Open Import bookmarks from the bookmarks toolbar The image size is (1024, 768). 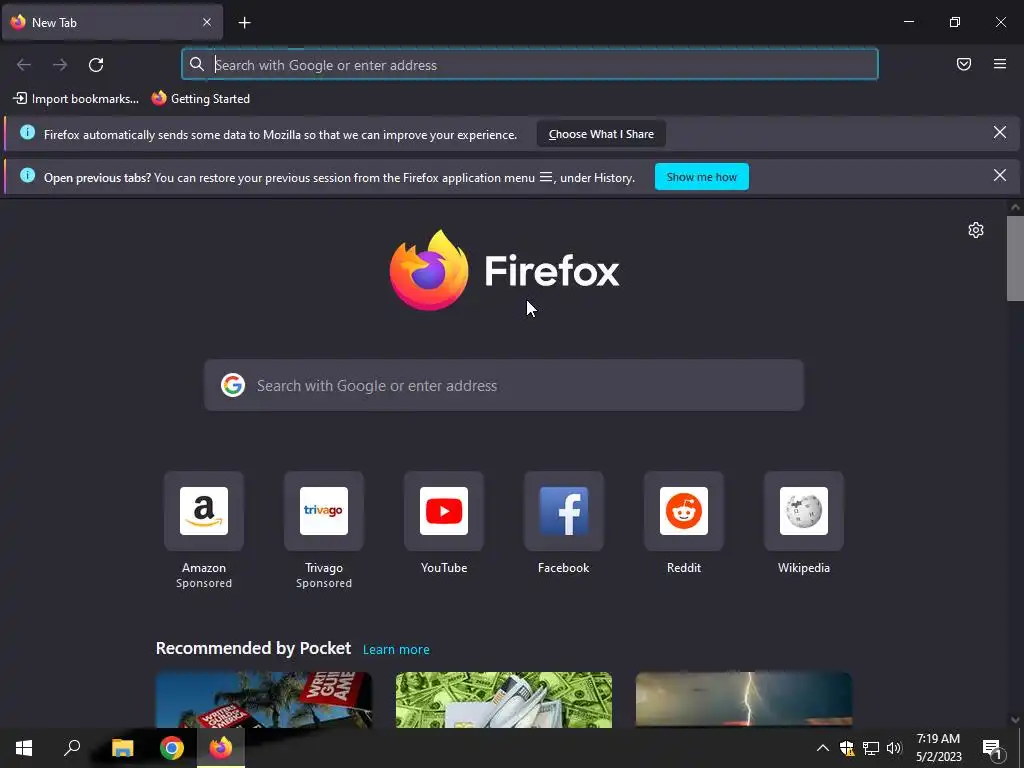pyautogui.click(x=76, y=99)
